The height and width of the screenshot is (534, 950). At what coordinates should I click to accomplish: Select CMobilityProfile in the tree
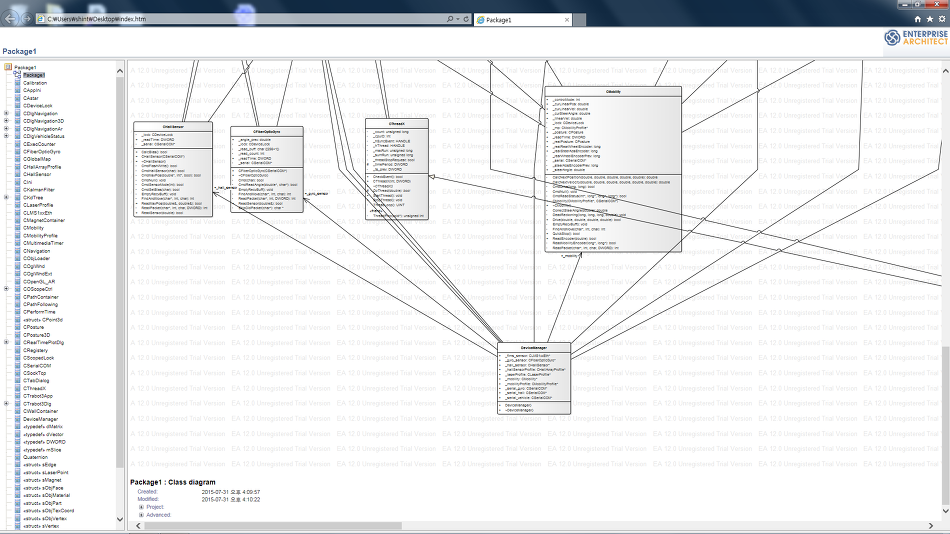click(41, 236)
